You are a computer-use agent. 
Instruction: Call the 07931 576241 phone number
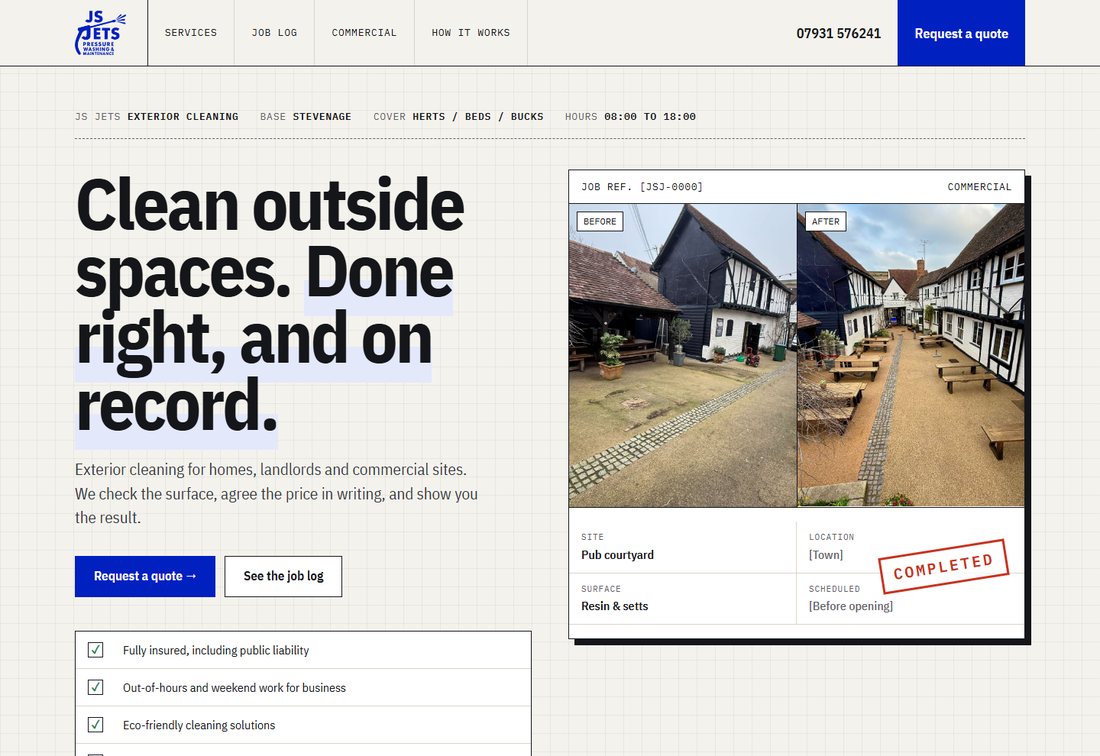(838, 34)
